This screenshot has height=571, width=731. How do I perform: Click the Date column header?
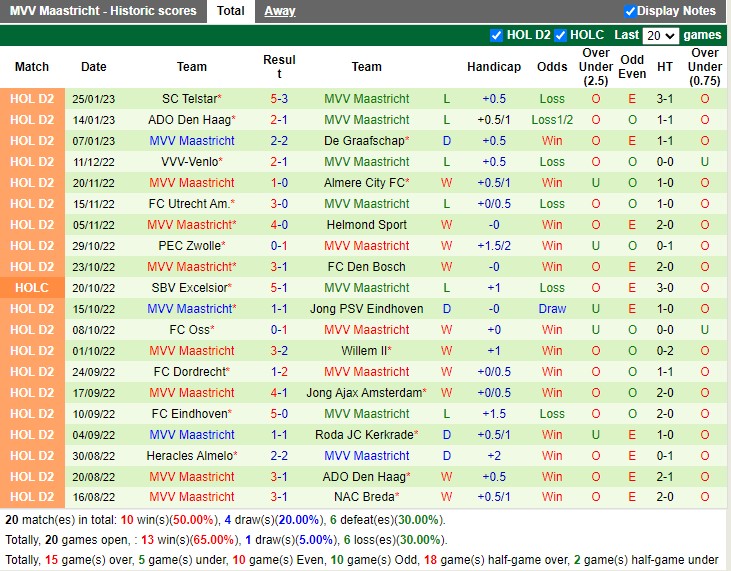(x=94, y=67)
